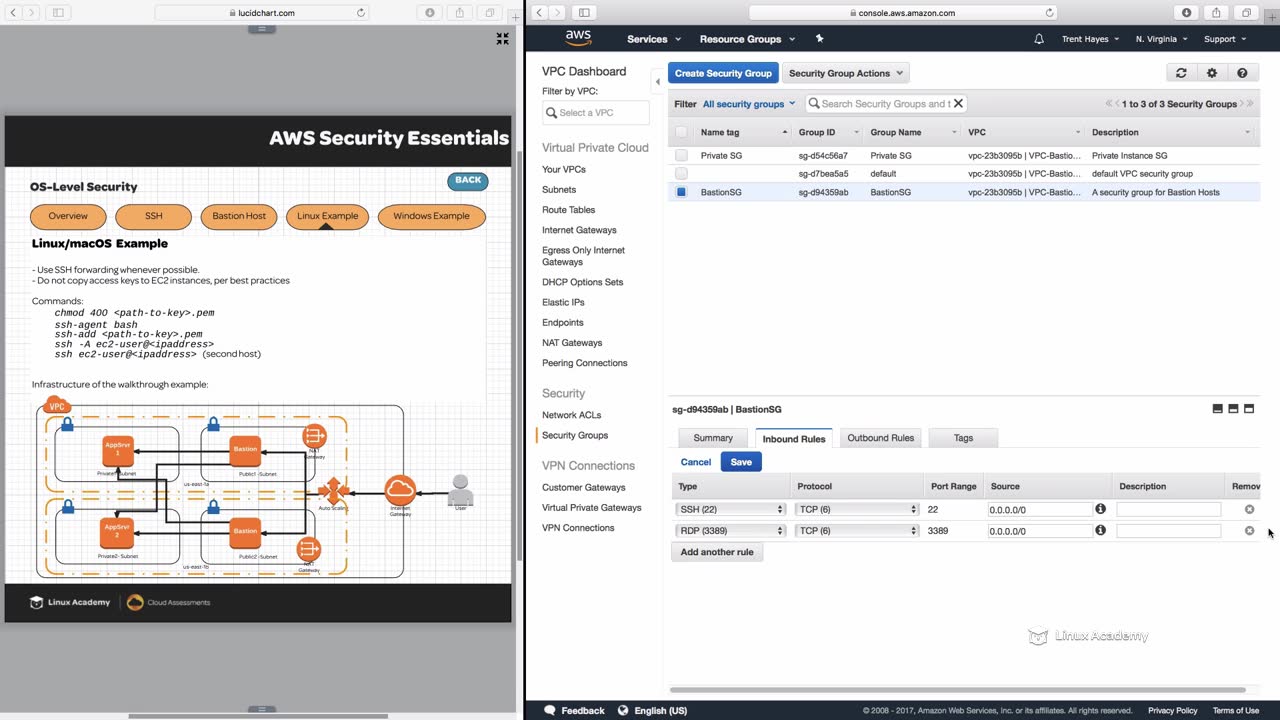Screen dimensions: 1280x720
Task: Change the RDP (3389) rule type dropdown
Action: click(731, 531)
